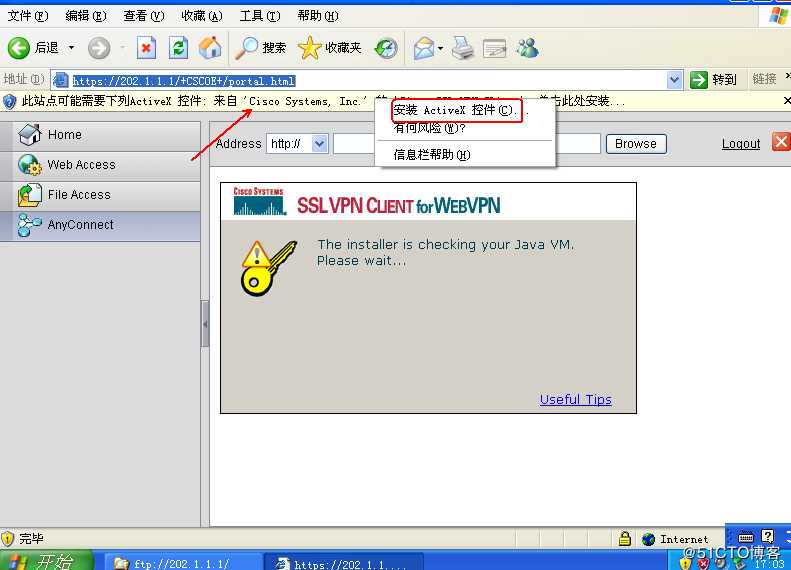The image size is (791, 570).
Task: Click the Cisco Systems logo
Action: click(259, 201)
